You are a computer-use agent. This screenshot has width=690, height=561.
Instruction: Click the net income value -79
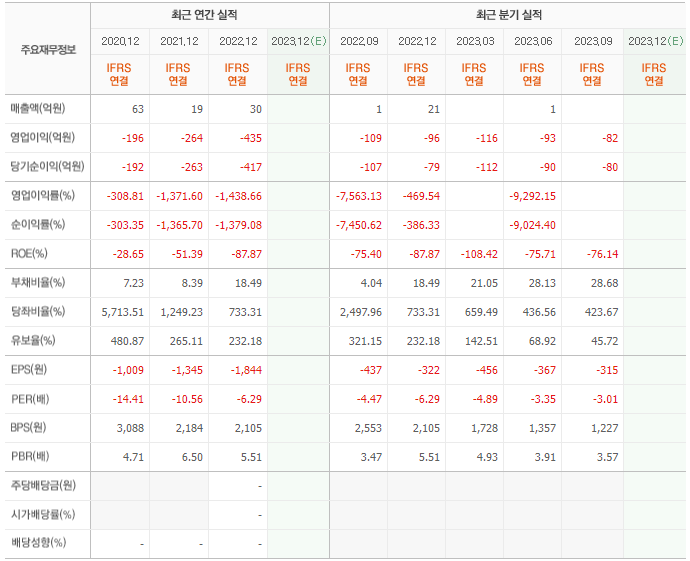tap(431, 167)
